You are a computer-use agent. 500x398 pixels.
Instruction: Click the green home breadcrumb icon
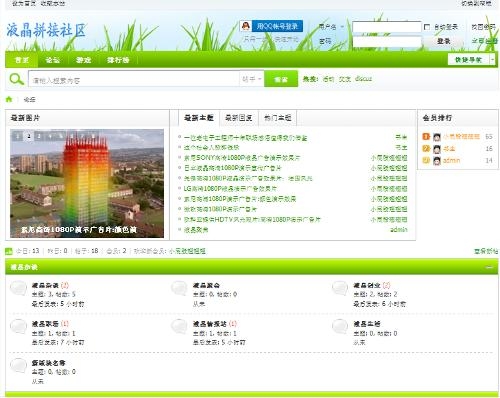click(x=9, y=99)
